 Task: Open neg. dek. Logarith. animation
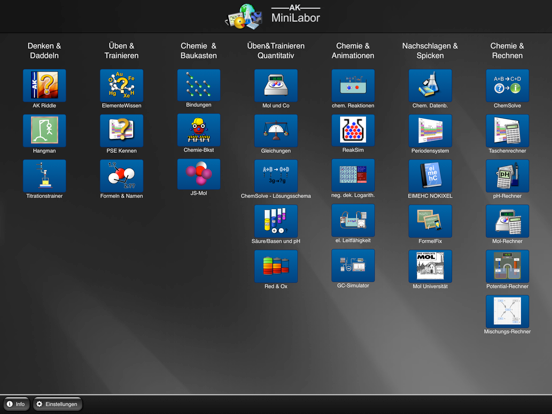pyautogui.click(x=353, y=175)
